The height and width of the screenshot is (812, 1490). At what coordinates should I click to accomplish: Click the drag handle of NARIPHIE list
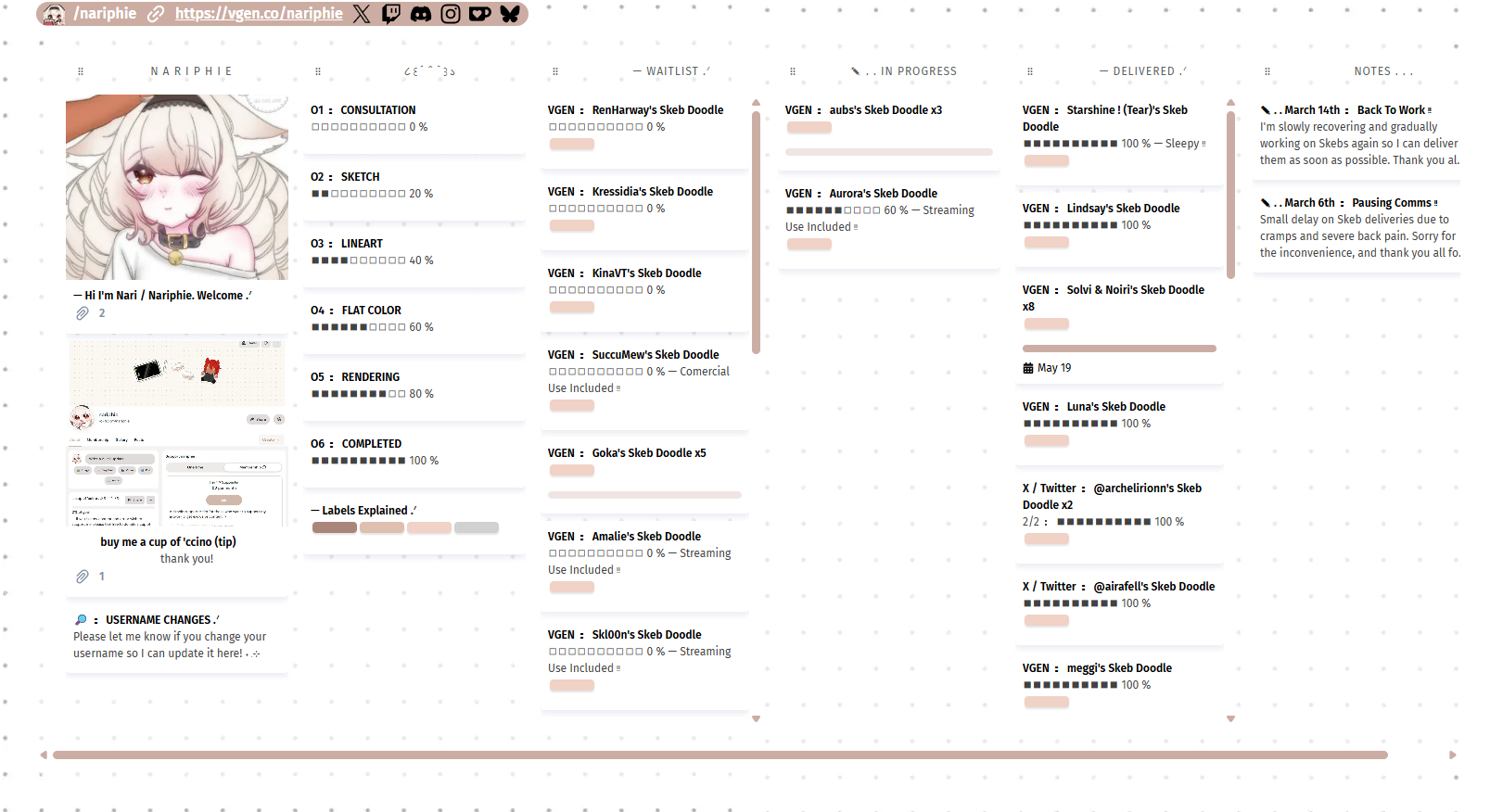pyautogui.click(x=81, y=71)
